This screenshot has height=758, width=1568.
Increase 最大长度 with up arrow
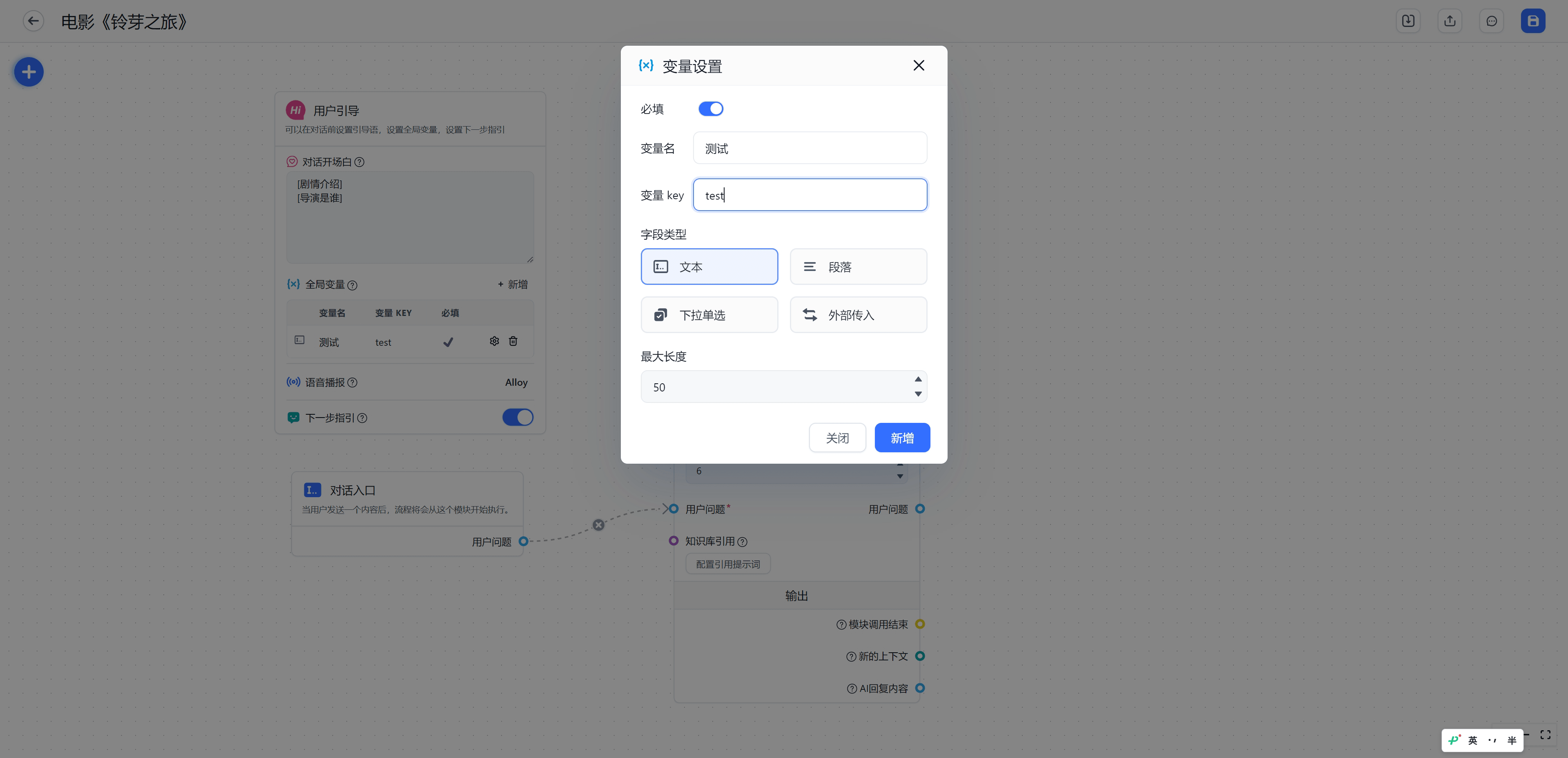tap(918, 379)
